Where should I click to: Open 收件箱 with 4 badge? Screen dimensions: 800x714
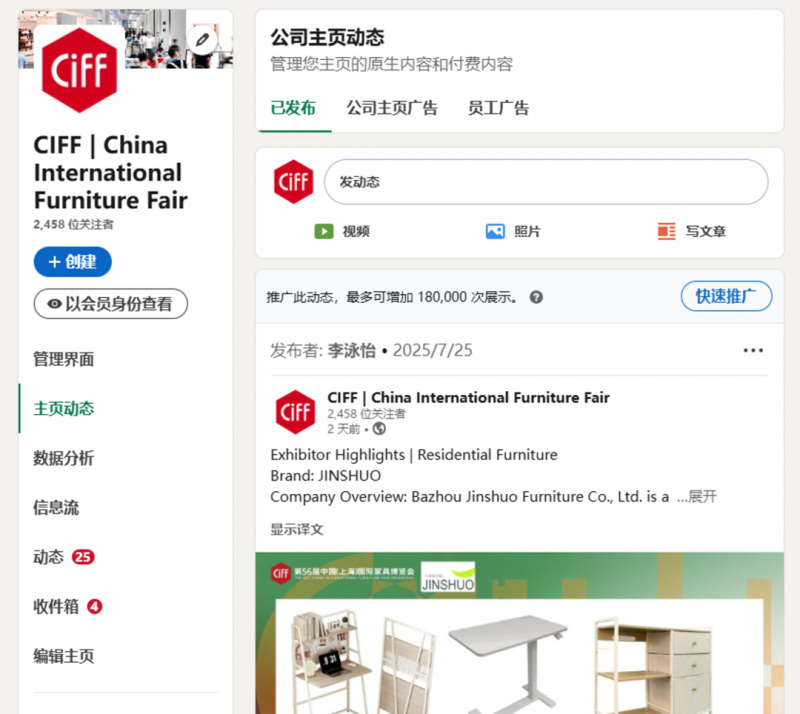pos(67,606)
